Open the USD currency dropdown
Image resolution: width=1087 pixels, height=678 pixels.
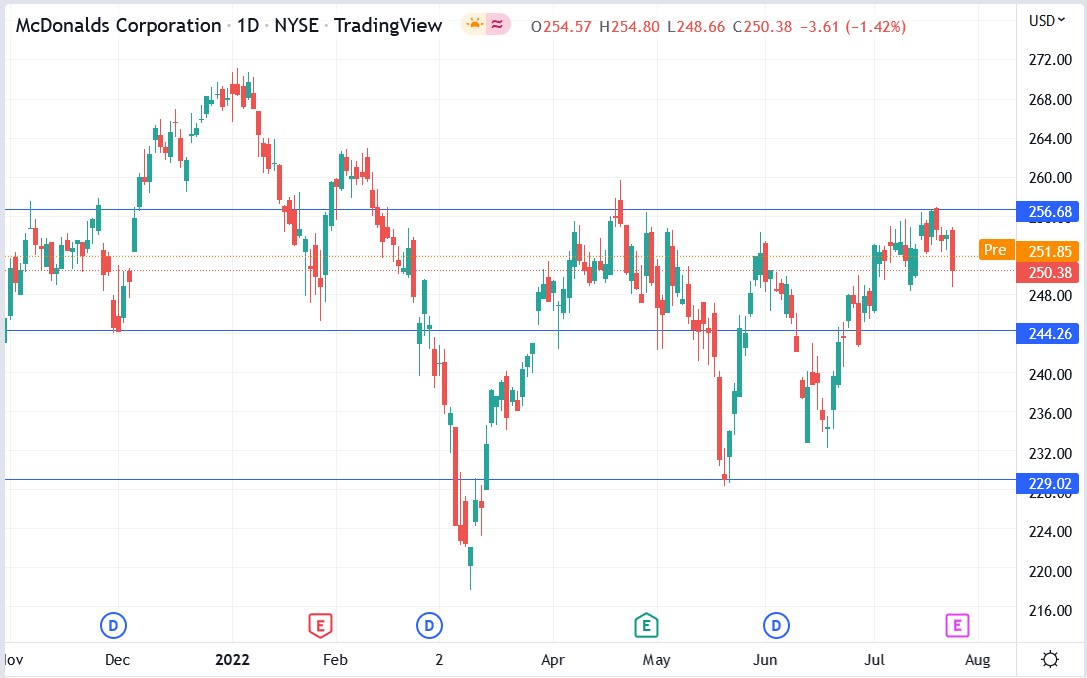pos(1046,21)
